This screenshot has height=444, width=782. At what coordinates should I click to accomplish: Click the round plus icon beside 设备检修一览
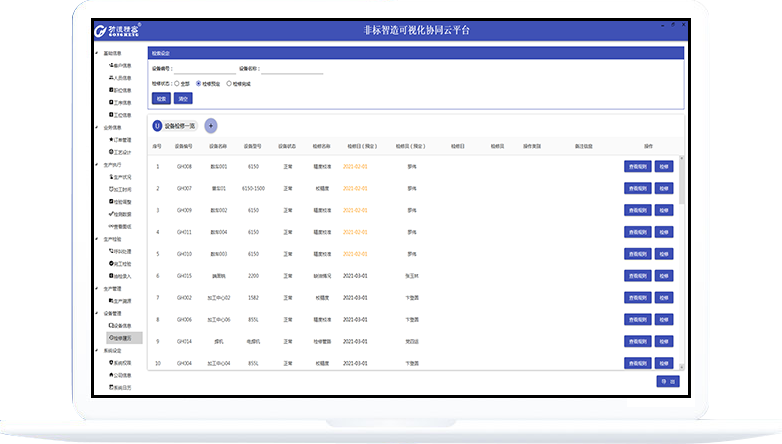click(x=211, y=126)
